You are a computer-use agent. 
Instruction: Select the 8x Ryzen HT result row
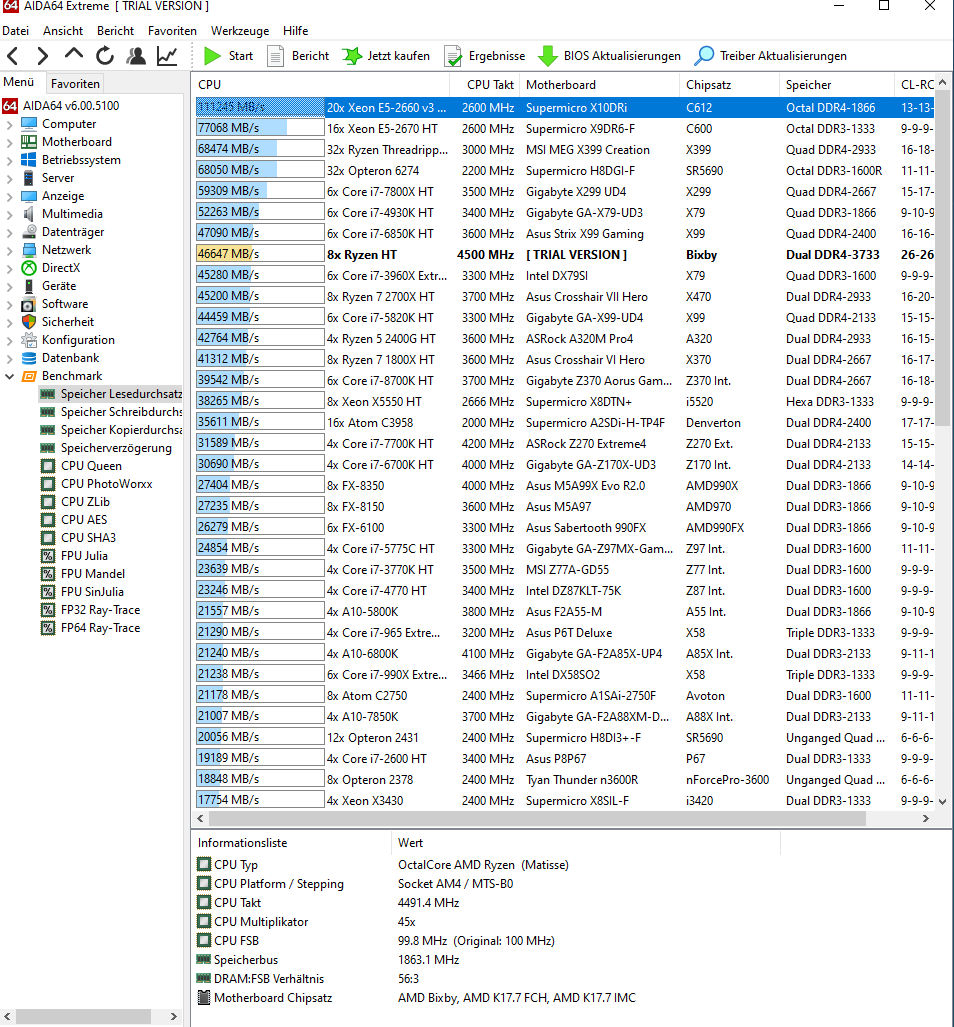565,255
